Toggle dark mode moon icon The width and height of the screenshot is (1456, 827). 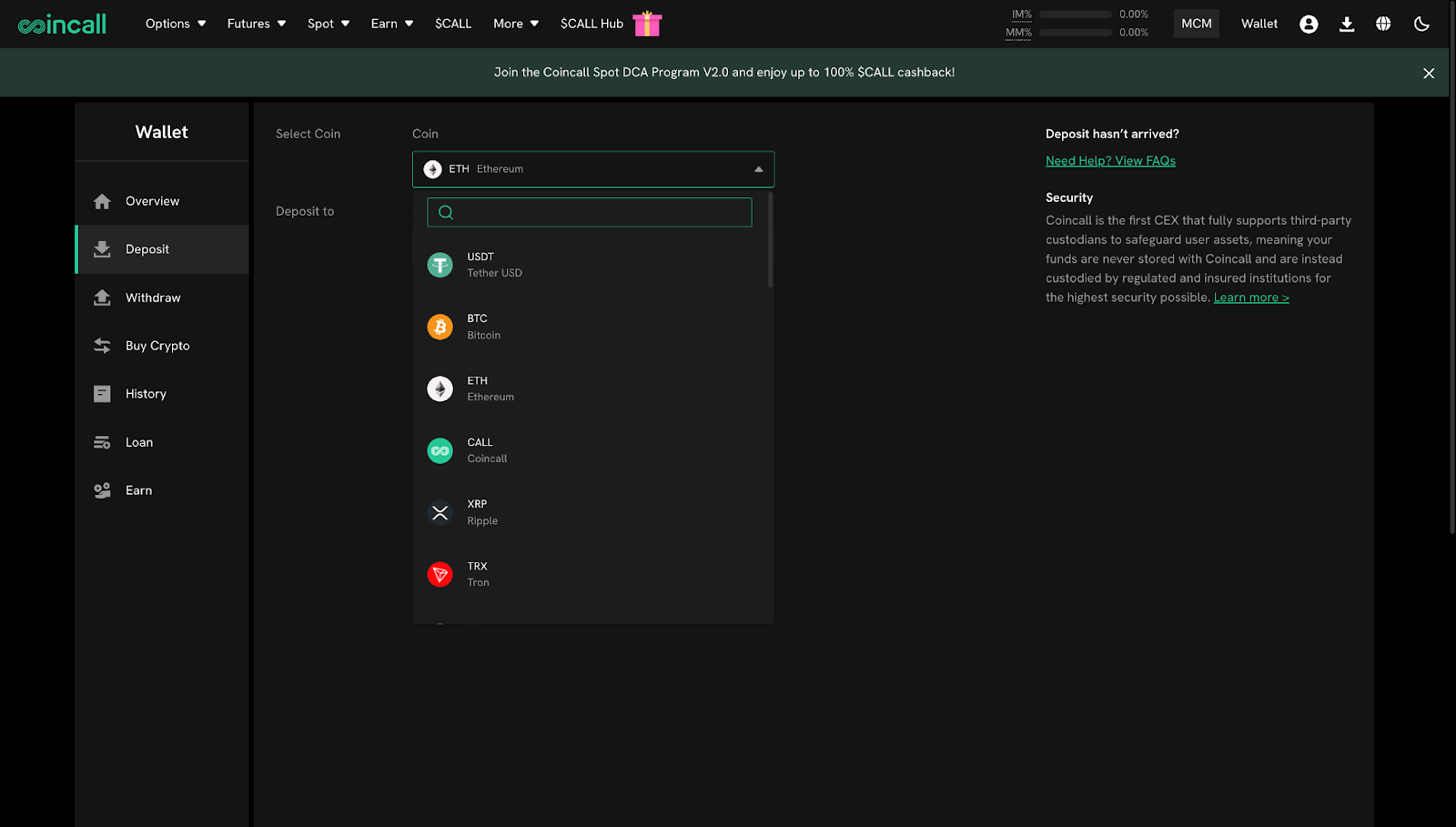click(x=1421, y=24)
